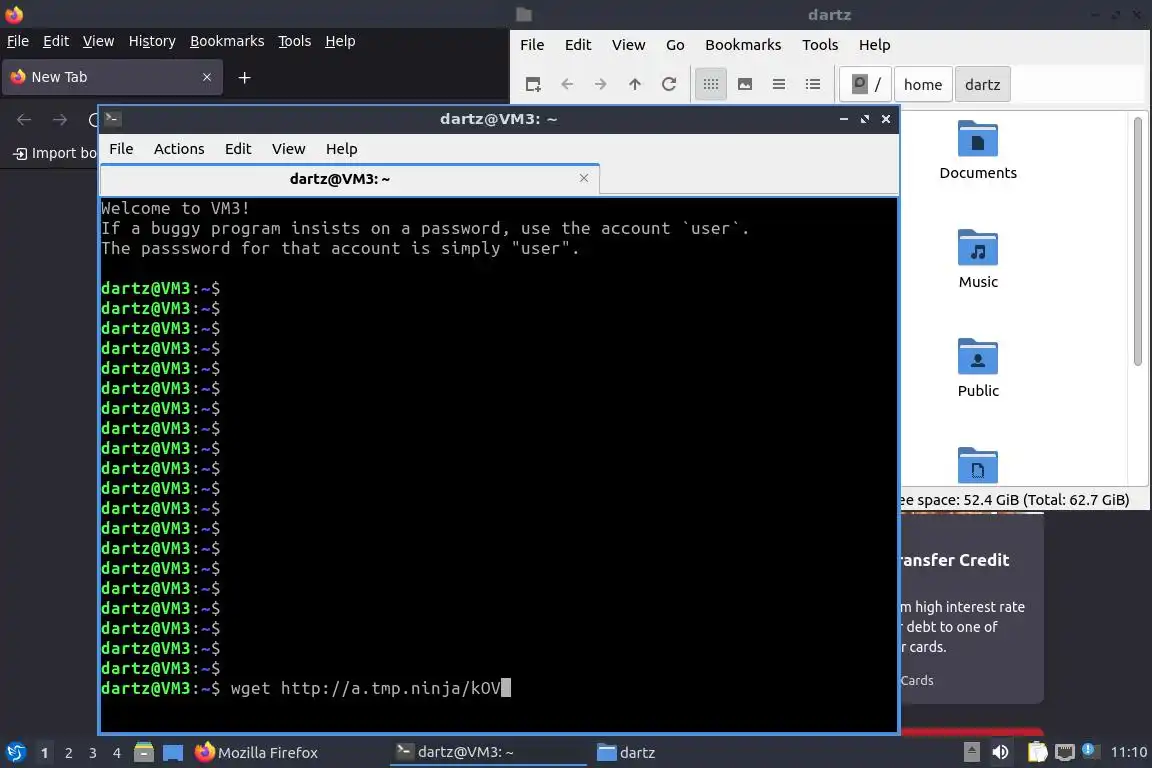Viewport: 1152px width, 768px height.
Task: Close the dartz@VM3 terminal tab
Action: 583,178
